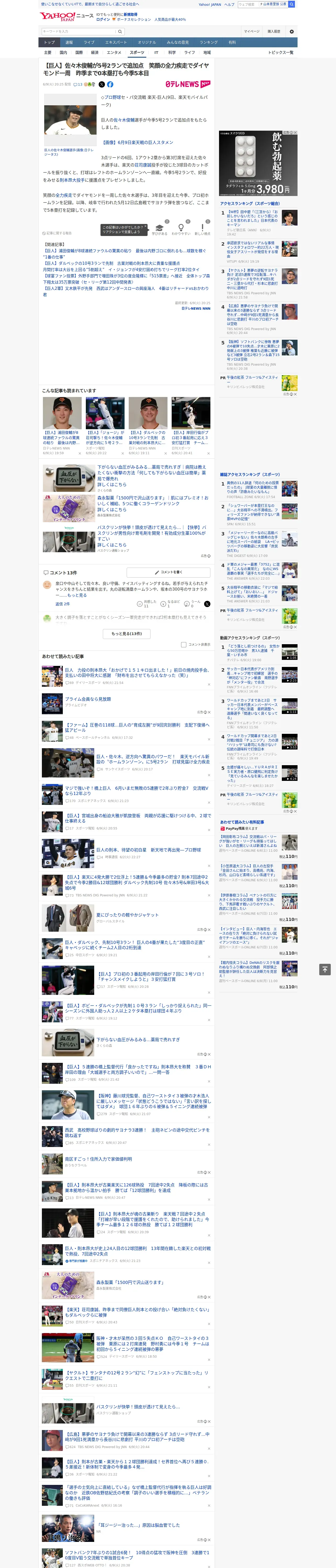Open thumbnail for 浦田俊輔が8球連続ファウル recommended article
336x1568 pixels.
click(62, 413)
